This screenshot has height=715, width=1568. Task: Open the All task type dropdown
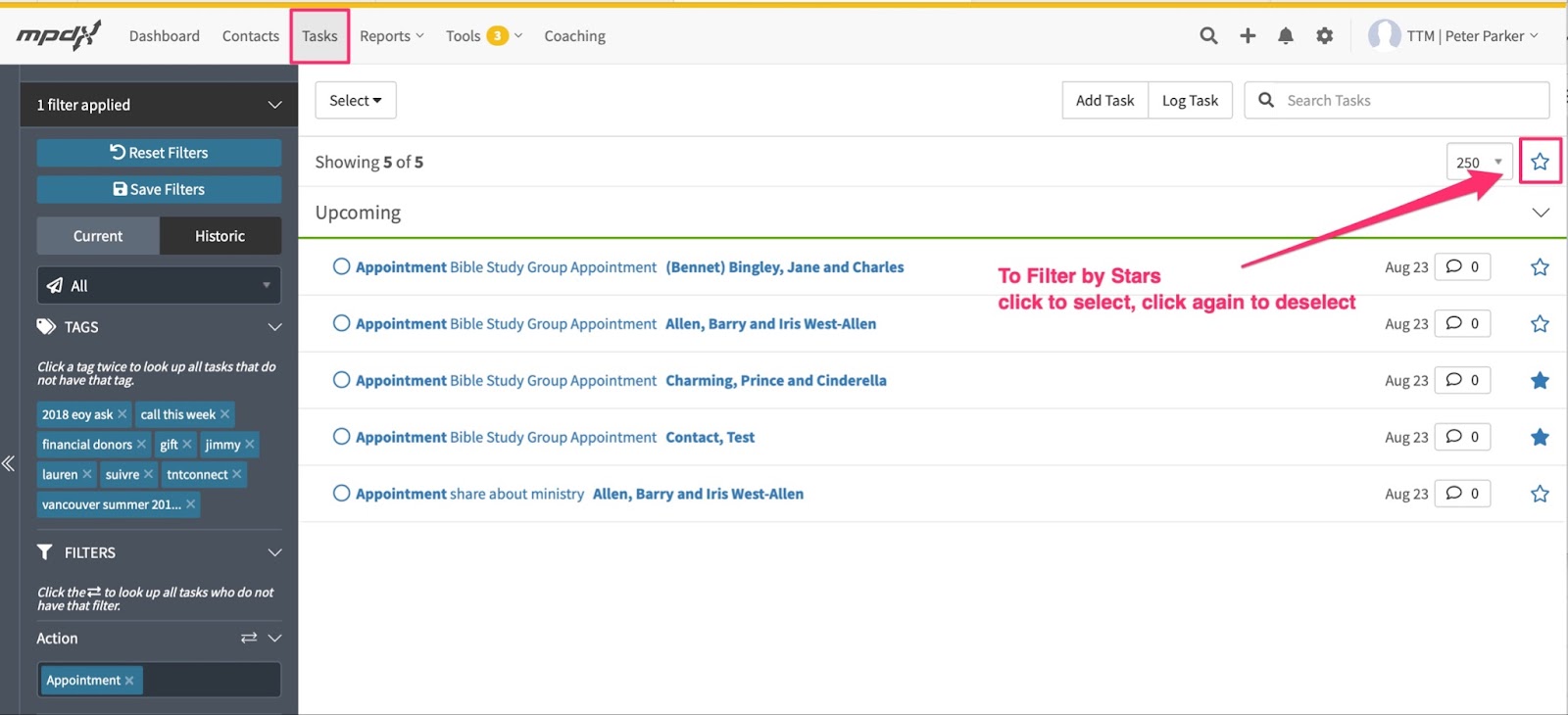coord(159,285)
